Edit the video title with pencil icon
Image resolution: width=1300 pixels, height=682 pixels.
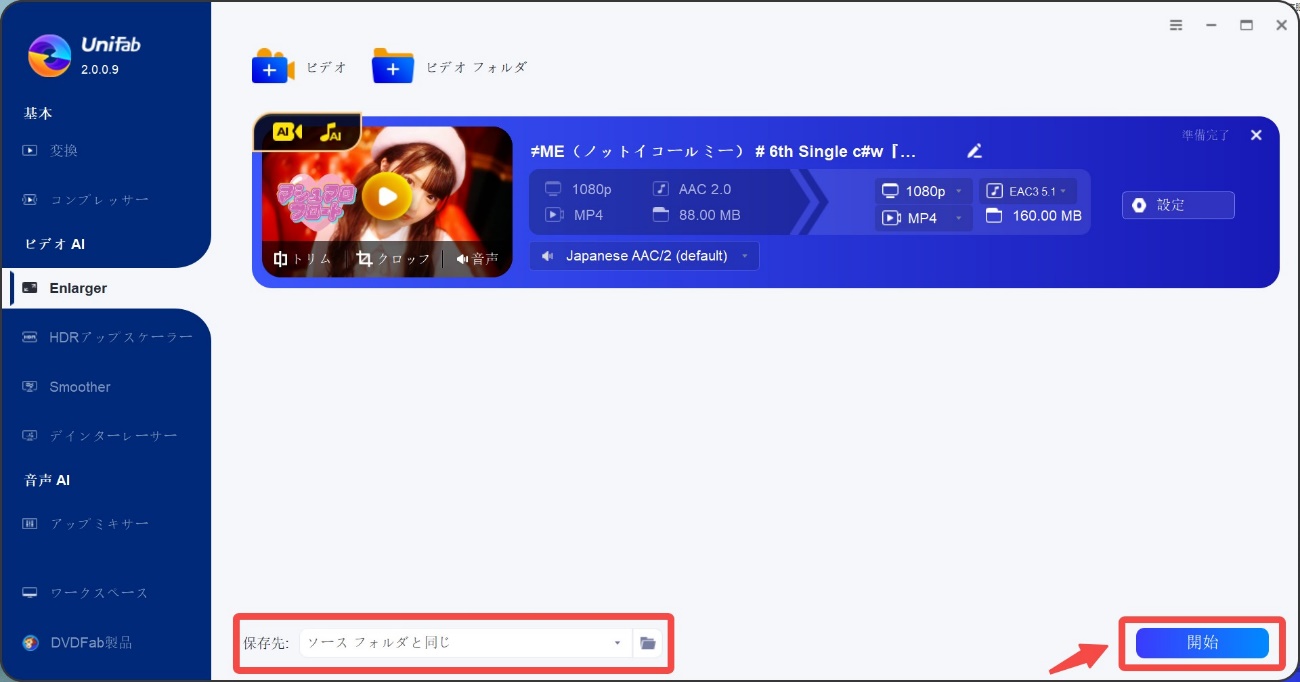(x=974, y=151)
